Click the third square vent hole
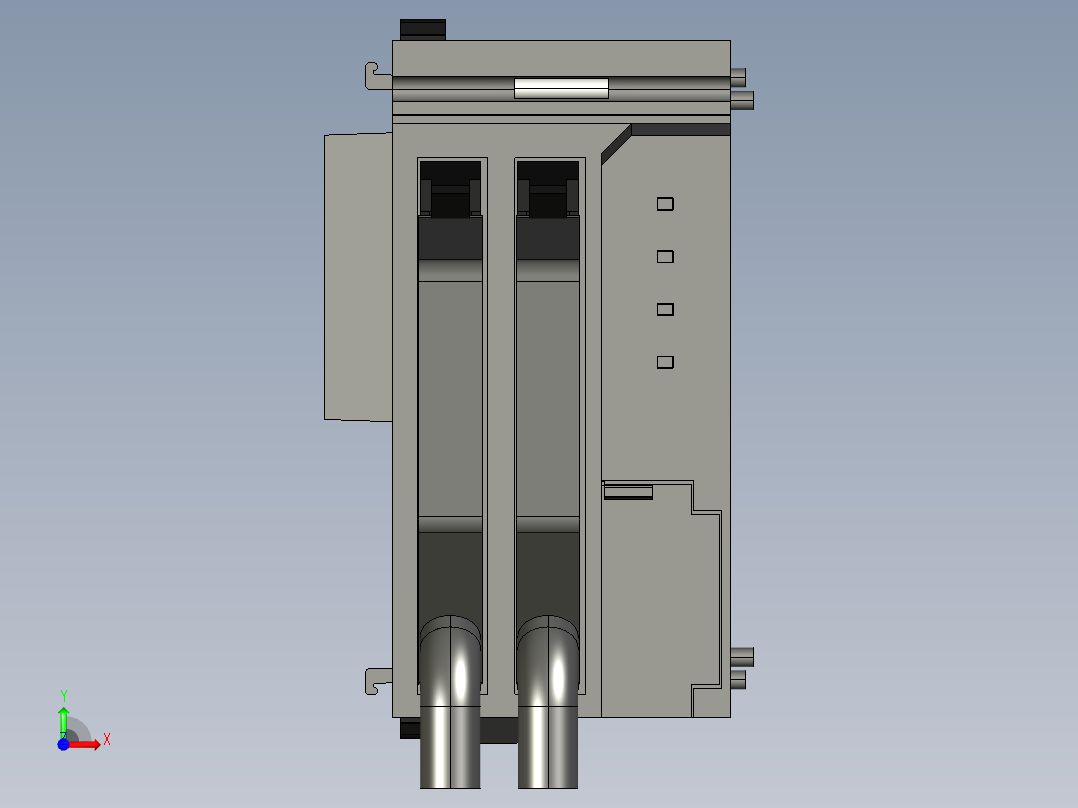Screen dimensions: 1078x808 point(663,309)
